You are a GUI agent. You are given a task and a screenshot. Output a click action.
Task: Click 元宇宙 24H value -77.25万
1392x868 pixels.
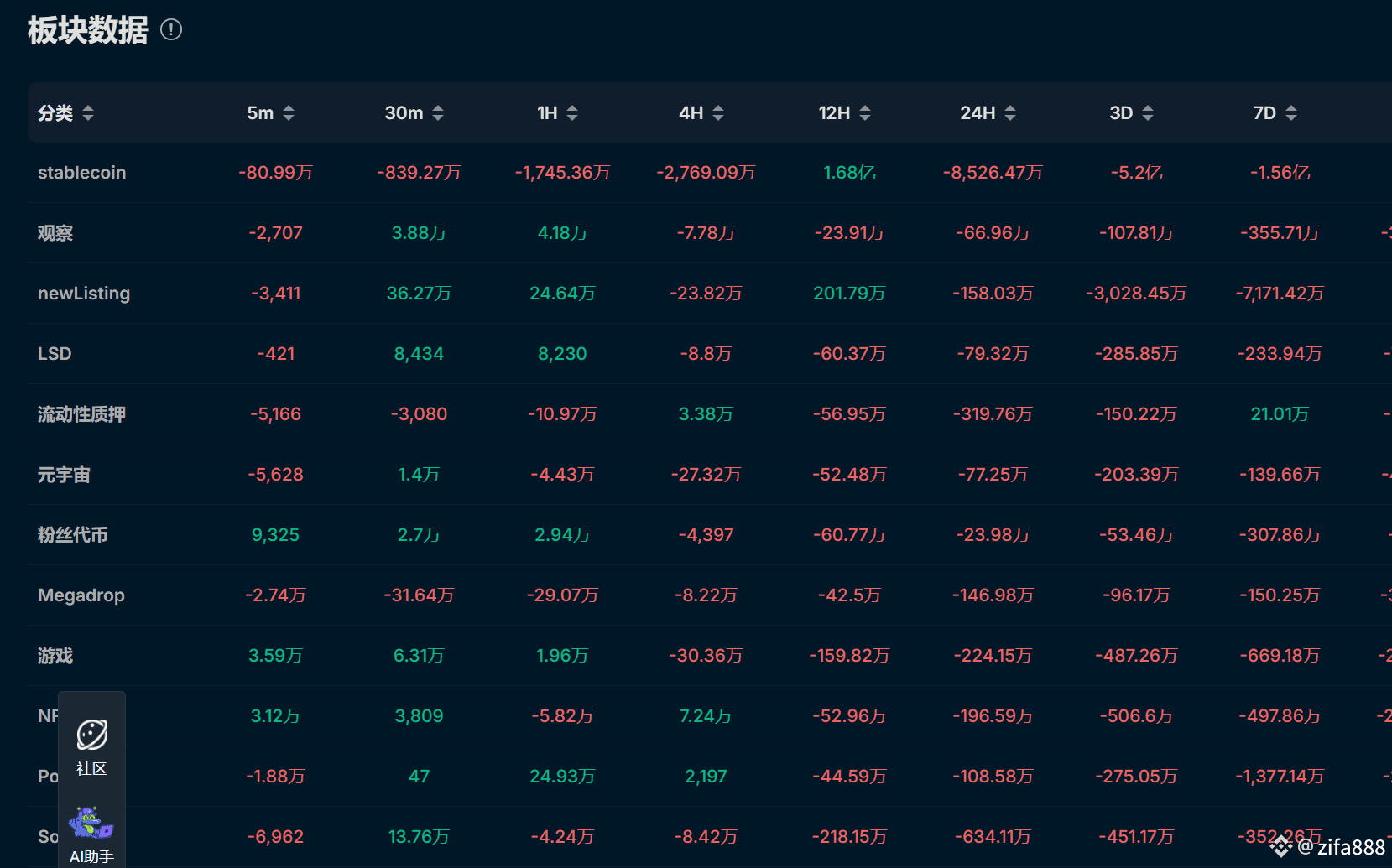point(993,475)
